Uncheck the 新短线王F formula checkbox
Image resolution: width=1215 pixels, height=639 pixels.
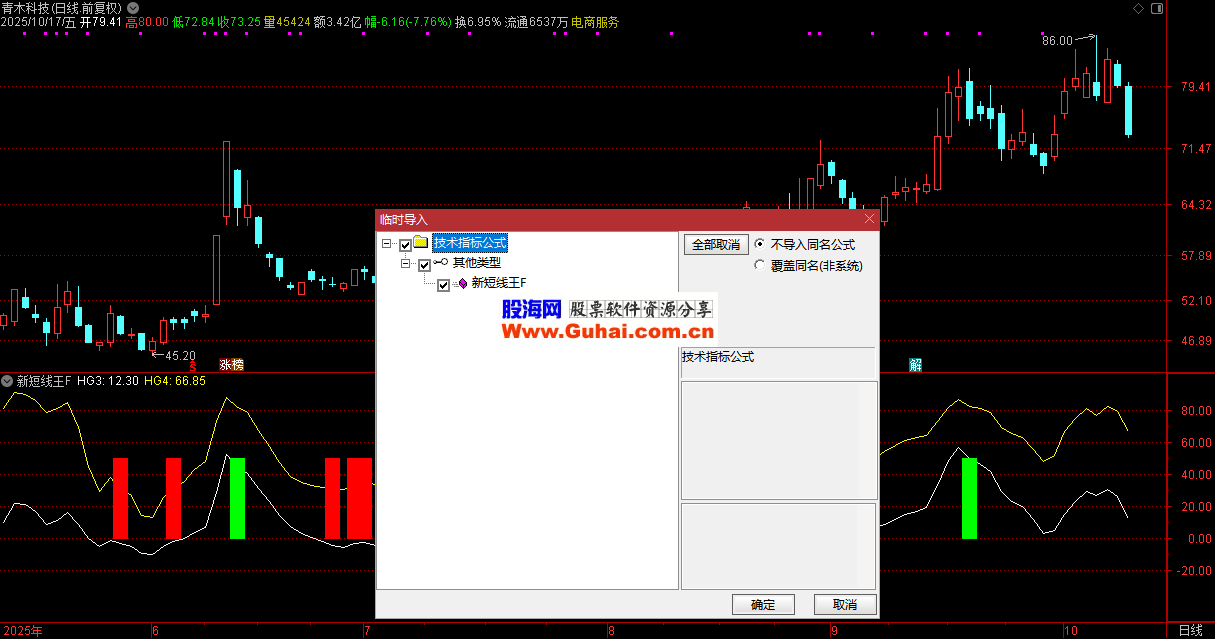(443, 285)
